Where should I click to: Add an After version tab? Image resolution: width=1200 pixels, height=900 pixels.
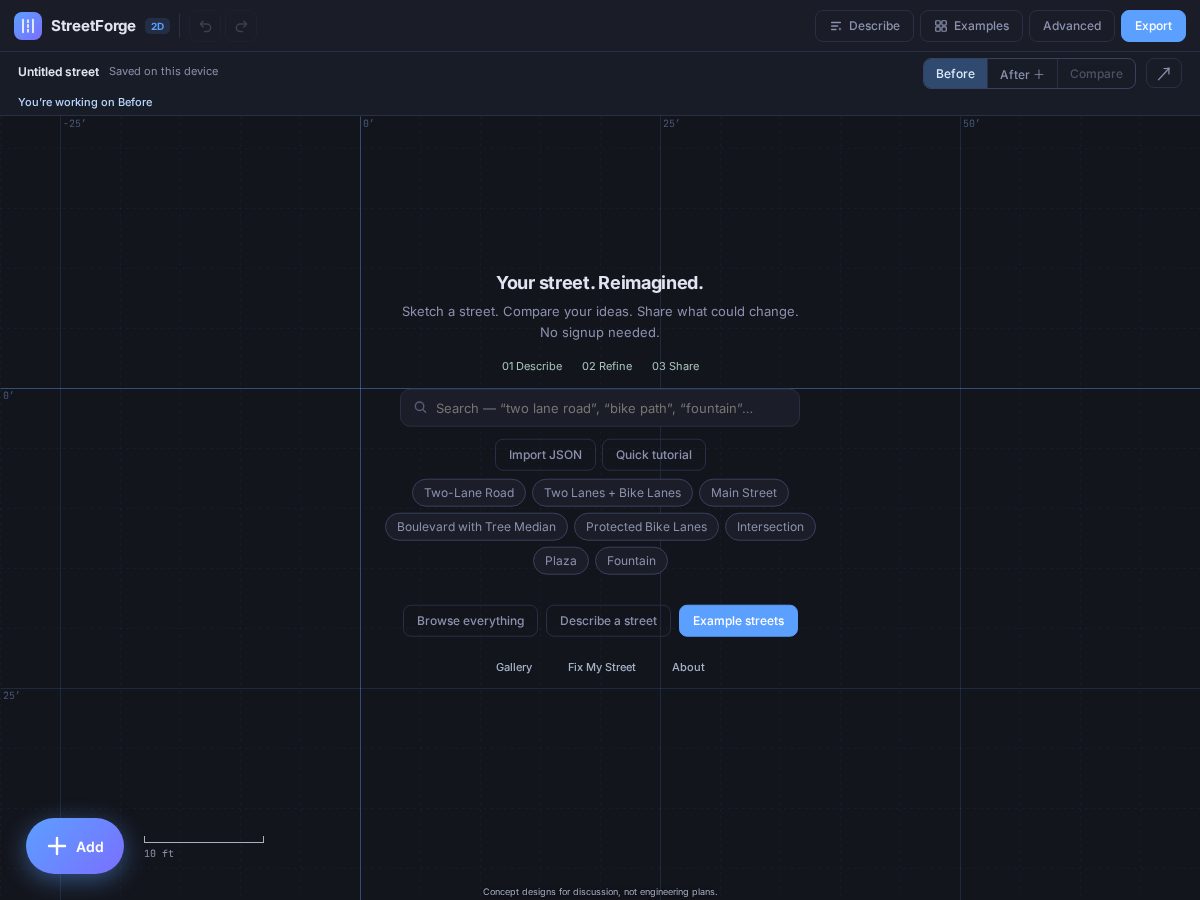pos(1022,74)
